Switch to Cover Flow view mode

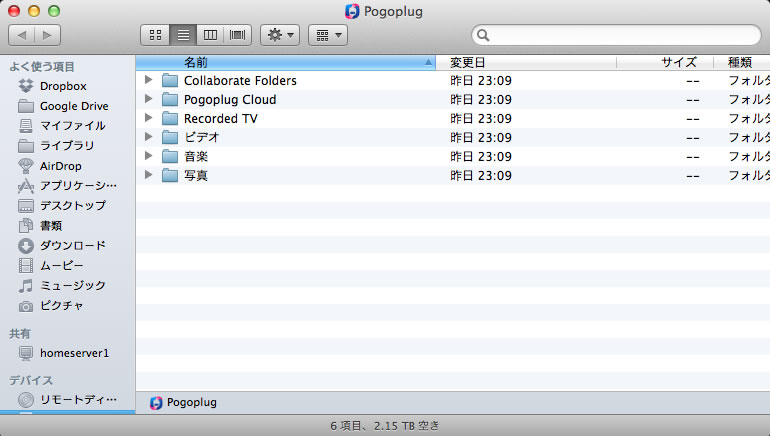point(238,35)
